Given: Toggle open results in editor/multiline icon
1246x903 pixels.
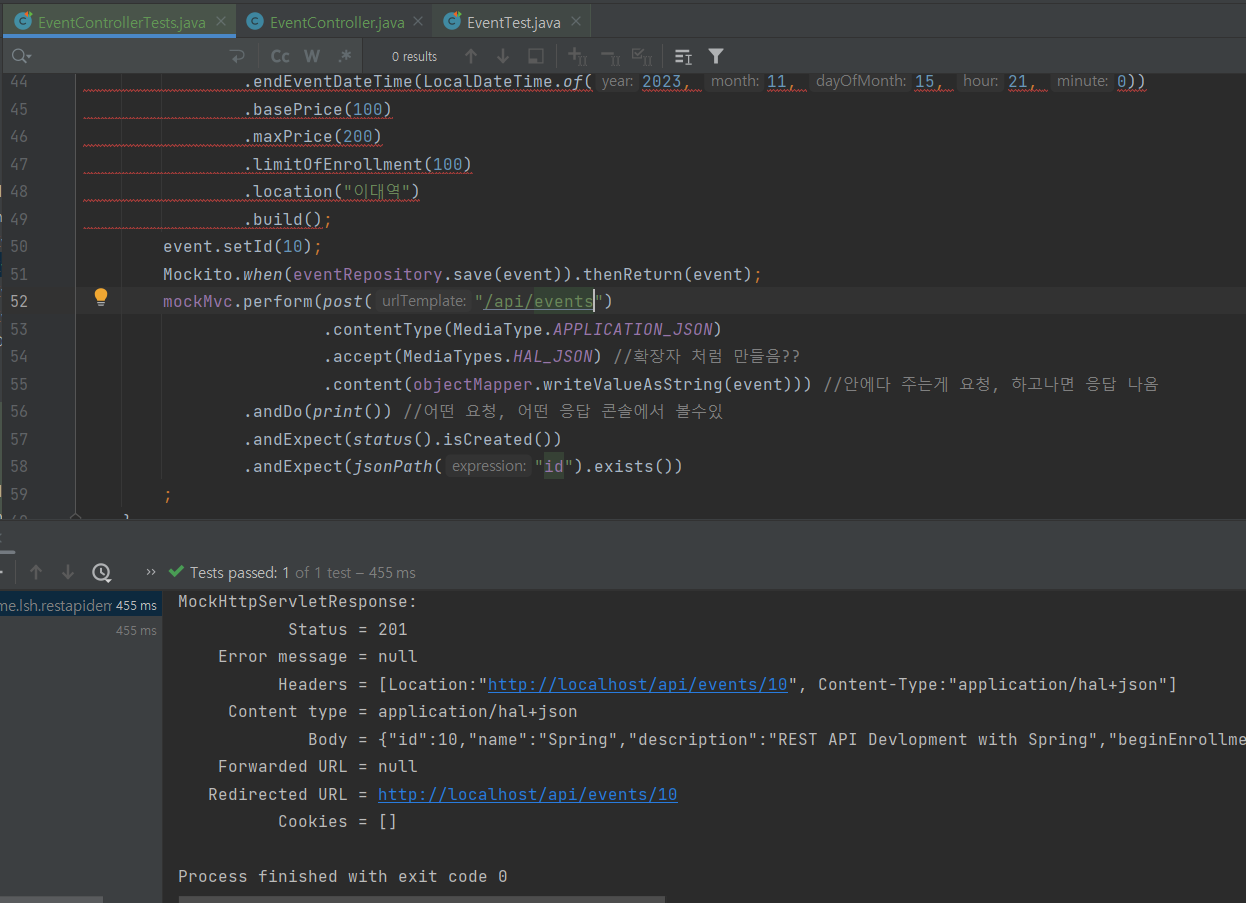Looking at the screenshot, I should (x=683, y=56).
